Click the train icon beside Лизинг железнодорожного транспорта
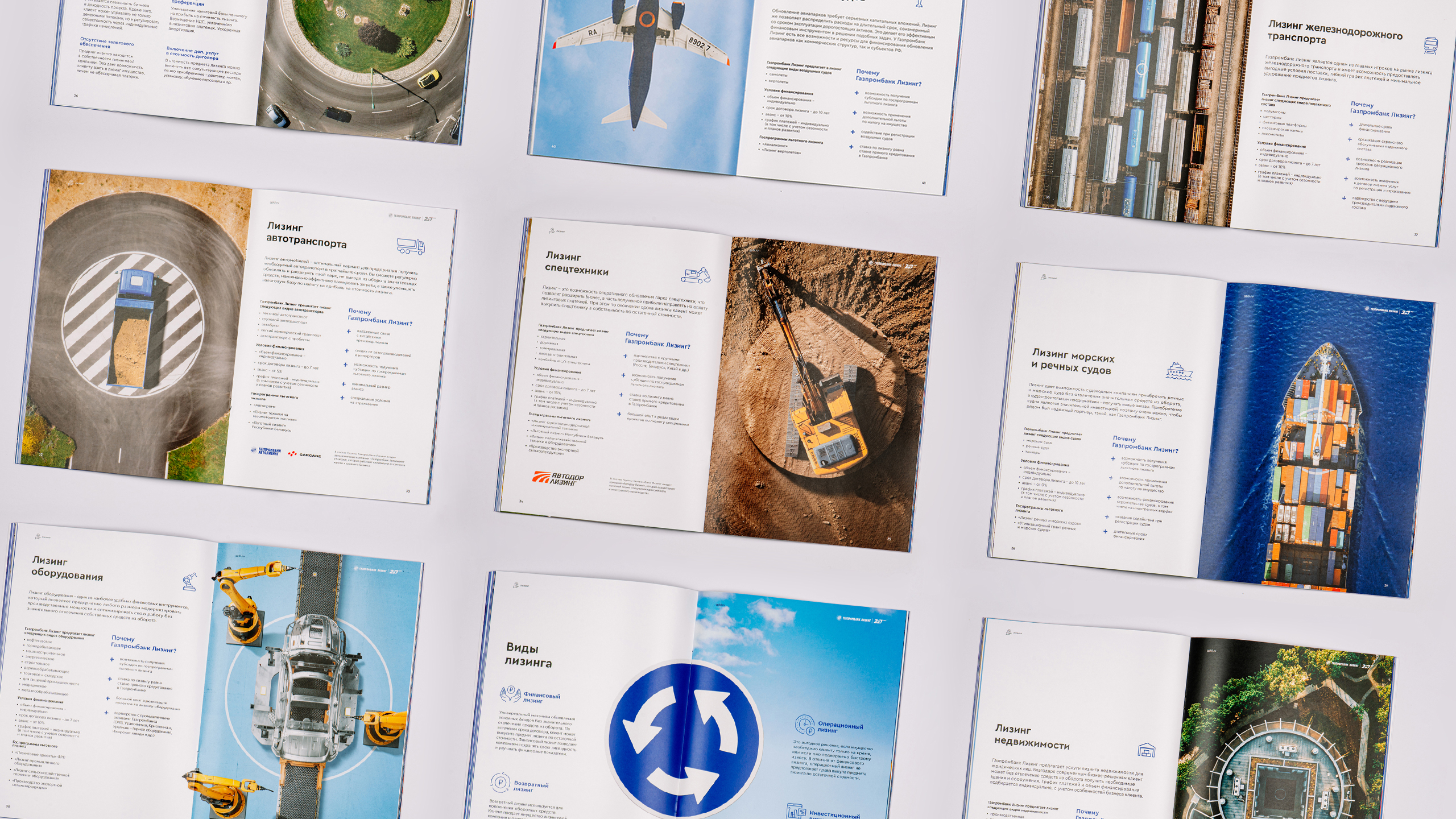1456x819 pixels. point(1430,45)
